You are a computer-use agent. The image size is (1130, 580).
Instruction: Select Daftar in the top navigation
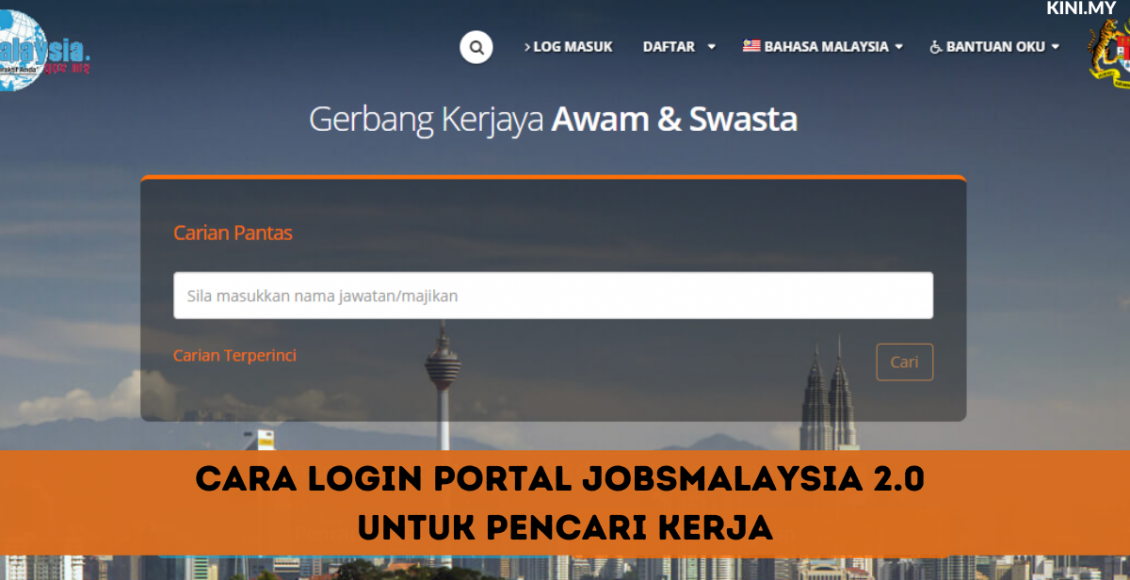[x=668, y=46]
